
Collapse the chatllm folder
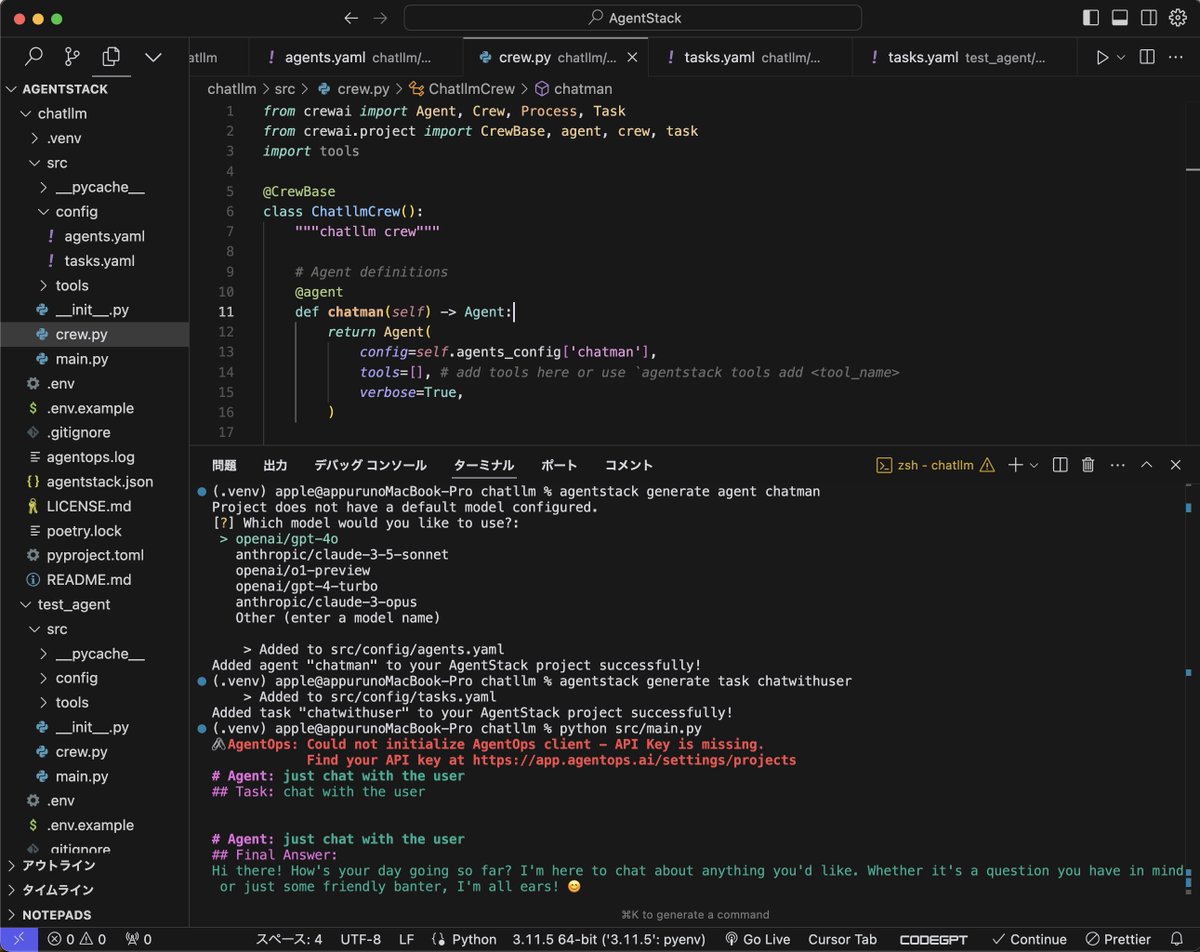coord(60,114)
